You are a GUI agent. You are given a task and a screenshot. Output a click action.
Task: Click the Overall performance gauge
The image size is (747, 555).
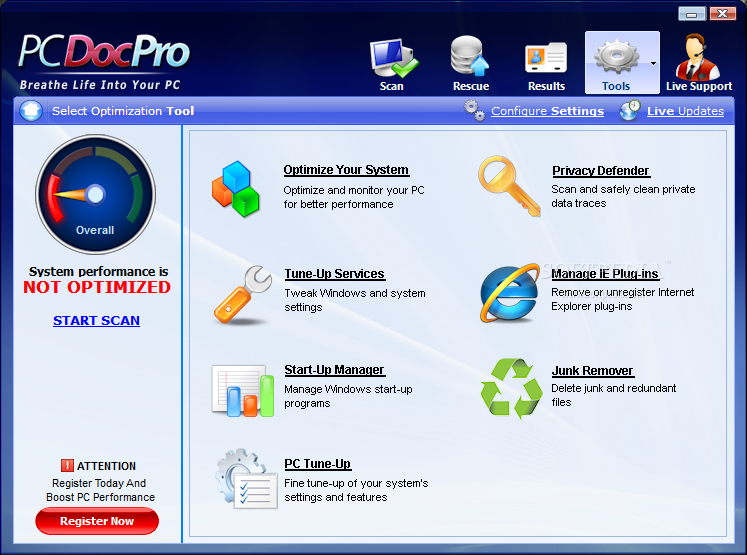click(x=95, y=194)
